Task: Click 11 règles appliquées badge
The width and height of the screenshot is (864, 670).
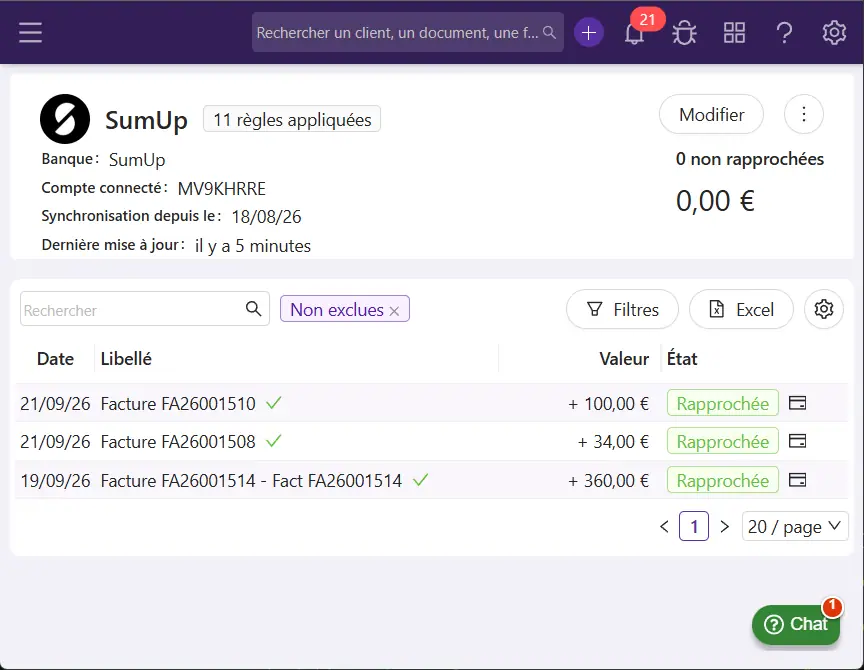Action: pos(292,119)
